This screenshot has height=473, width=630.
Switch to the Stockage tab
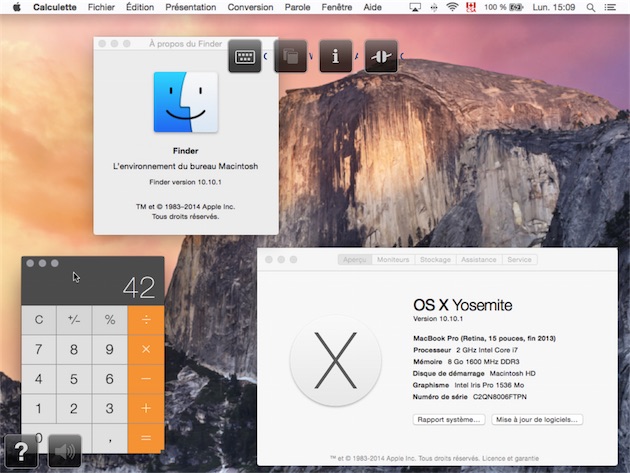435,260
